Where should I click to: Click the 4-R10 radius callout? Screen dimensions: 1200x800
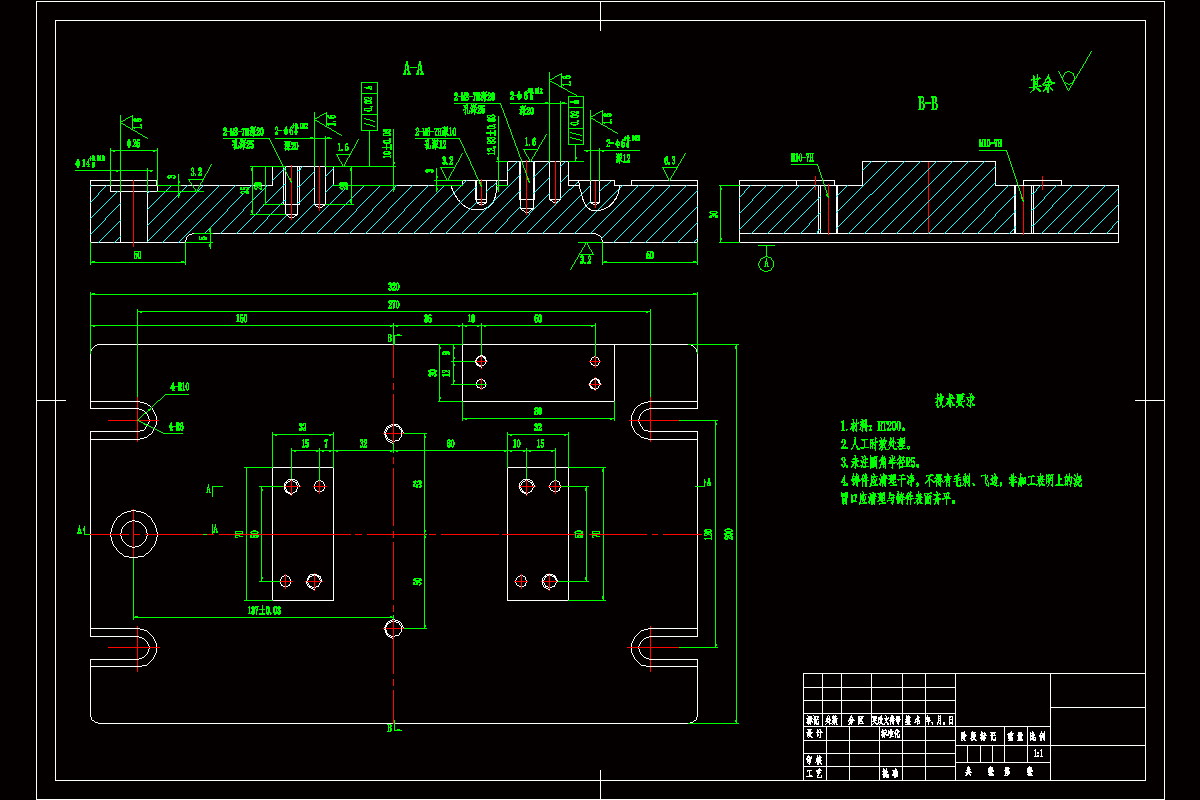click(180, 386)
